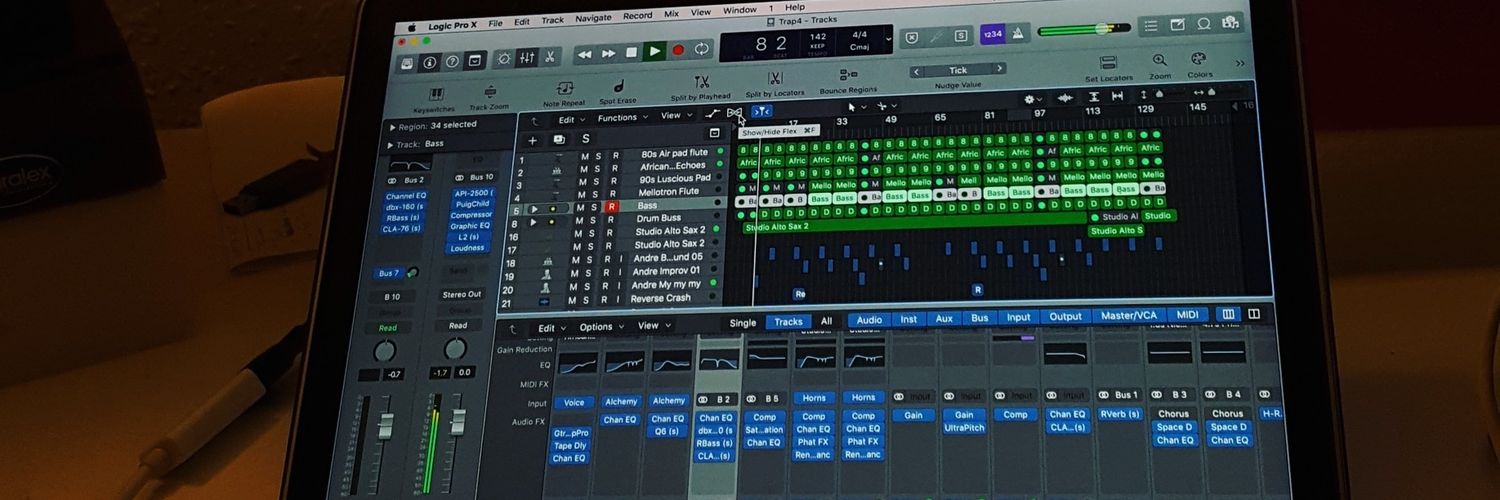The image size is (1500, 500).
Task: Expand the Drum Buss track stack triangle
Action: pyautogui.click(x=533, y=224)
